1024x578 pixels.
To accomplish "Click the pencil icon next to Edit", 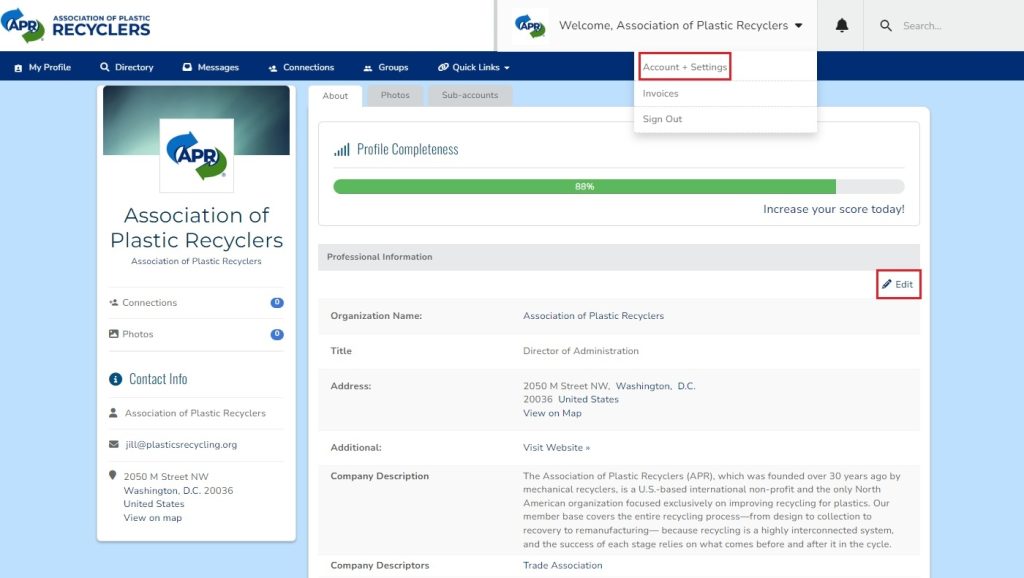I will point(886,284).
